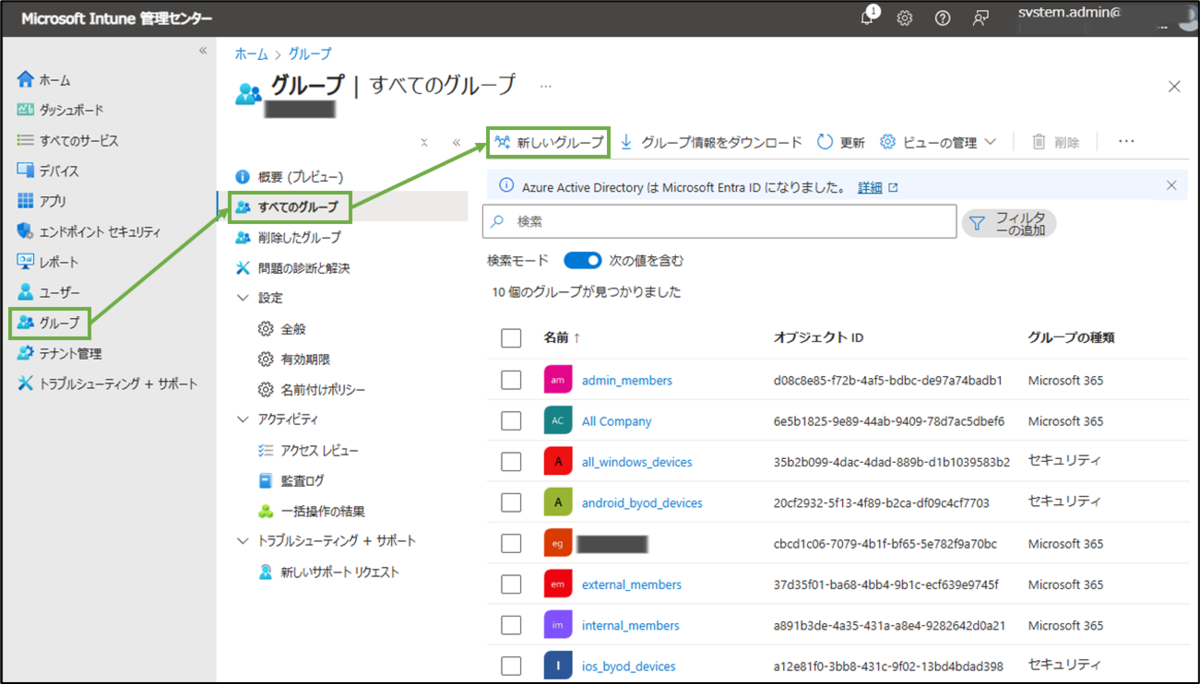This screenshot has height=684, width=1200.
Task: Click the small x above groups menu
Action: point(424,142)
